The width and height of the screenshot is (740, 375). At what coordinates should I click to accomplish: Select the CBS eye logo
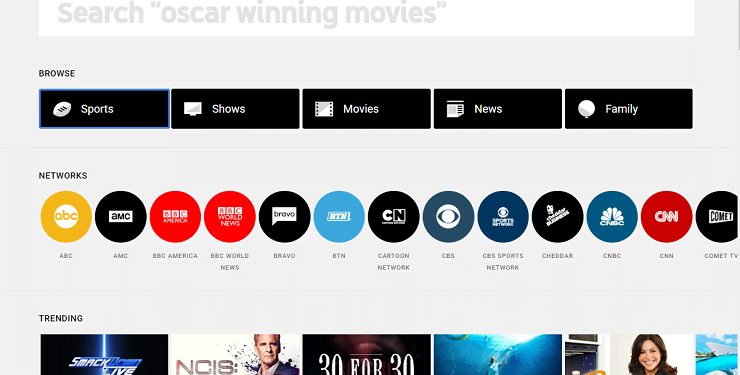point(448,217)
